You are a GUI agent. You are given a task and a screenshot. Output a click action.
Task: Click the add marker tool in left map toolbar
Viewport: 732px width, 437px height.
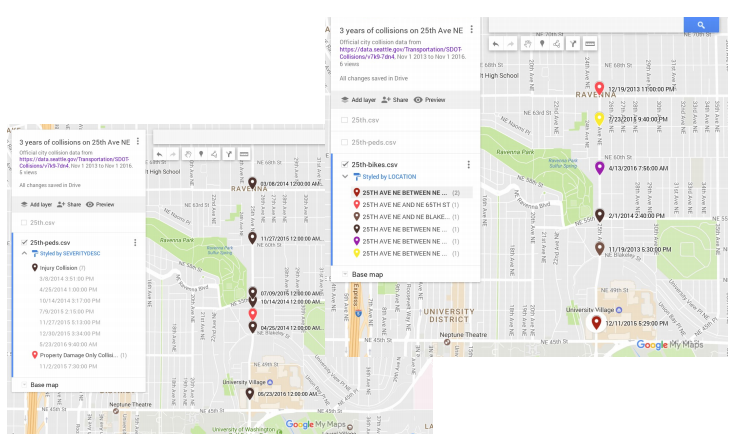click(200, 154)
